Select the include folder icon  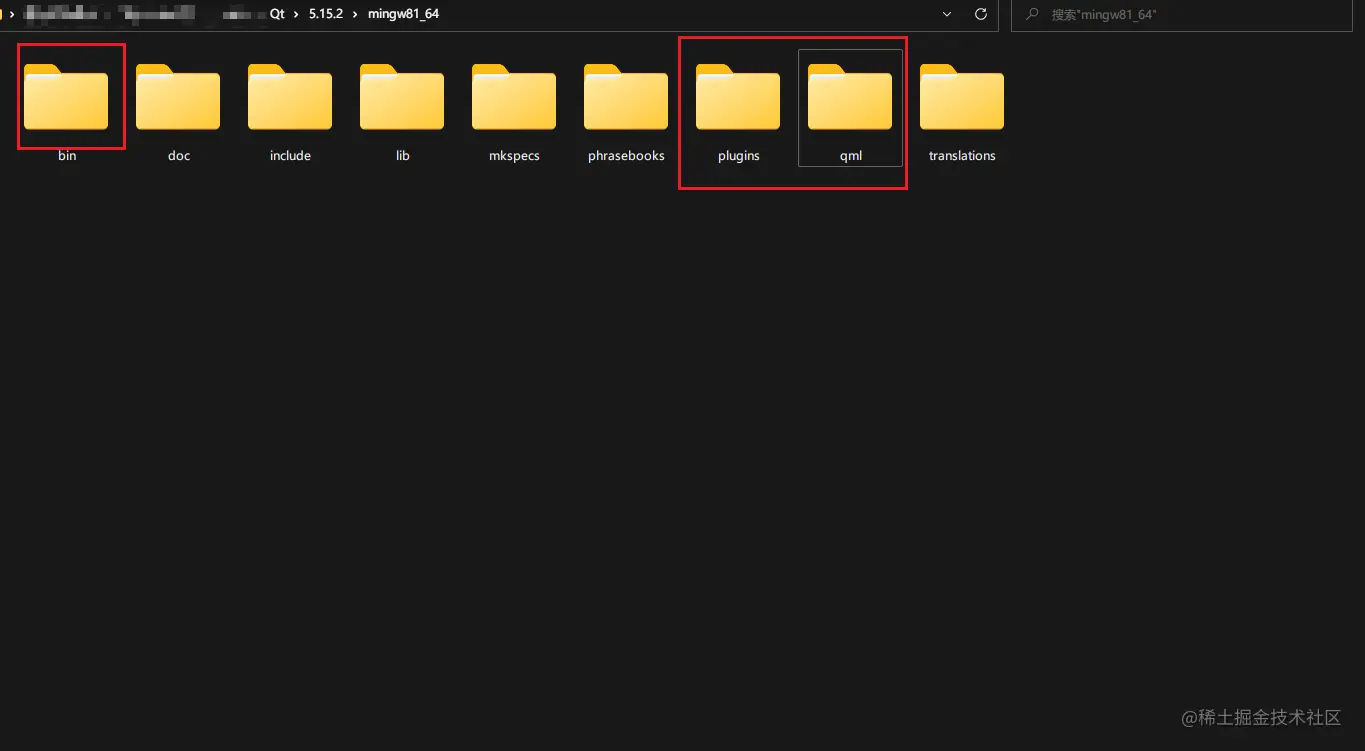point(290,97)
